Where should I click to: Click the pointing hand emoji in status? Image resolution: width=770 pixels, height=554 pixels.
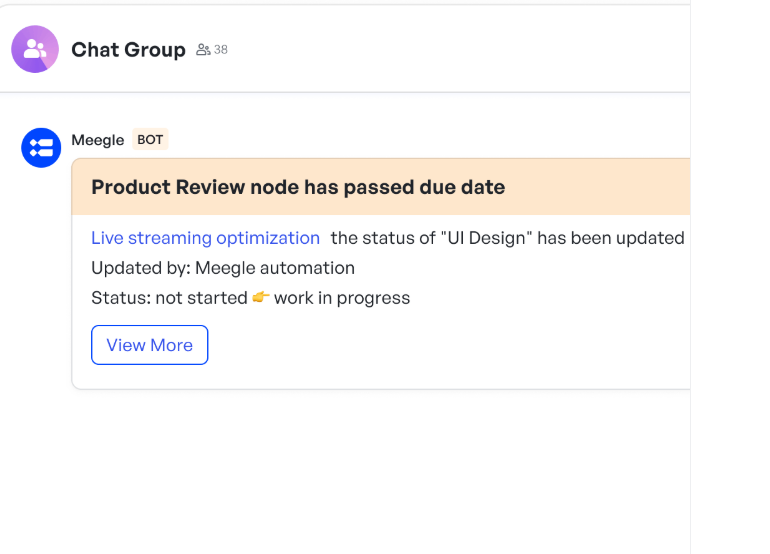261,297
